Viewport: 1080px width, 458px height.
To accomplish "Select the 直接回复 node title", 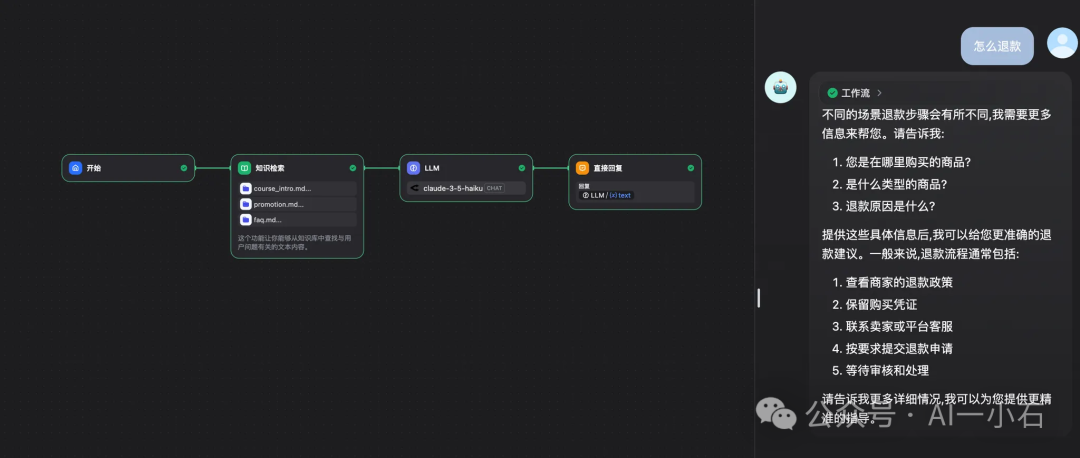I will pos(608,168).
